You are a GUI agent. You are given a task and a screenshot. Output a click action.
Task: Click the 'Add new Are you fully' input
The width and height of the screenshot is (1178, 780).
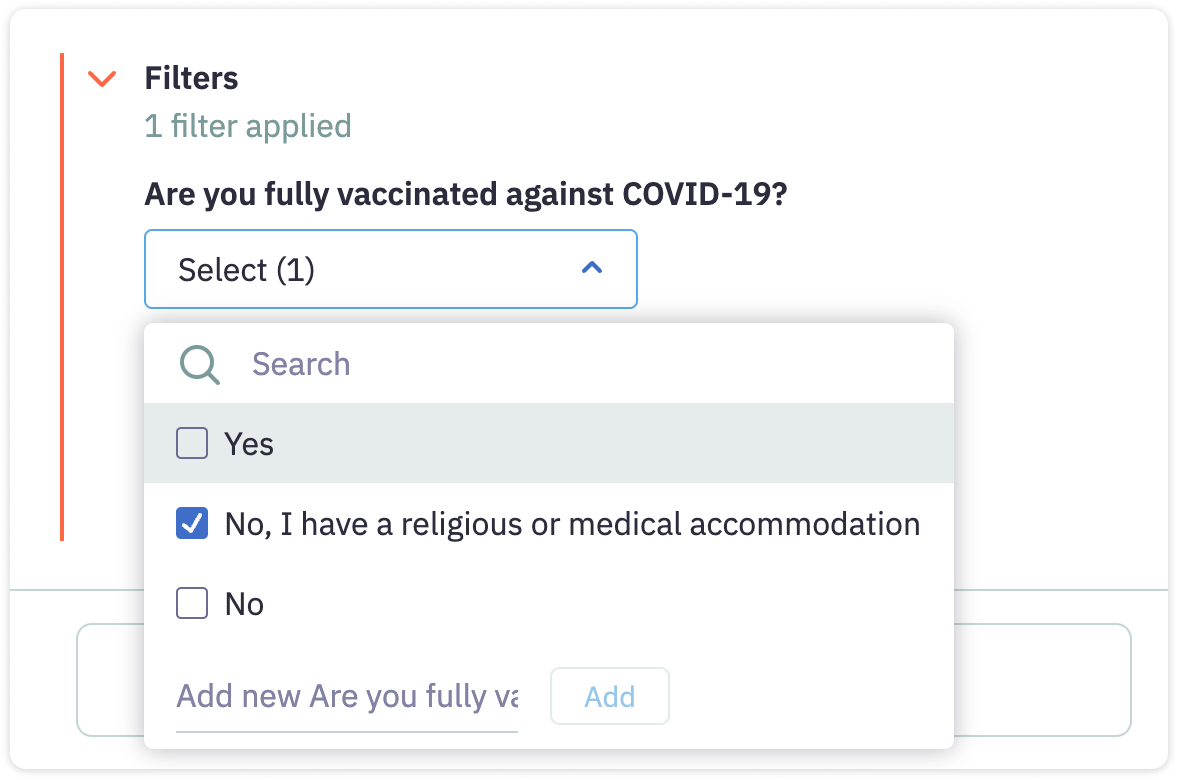[x=347, y=696]
